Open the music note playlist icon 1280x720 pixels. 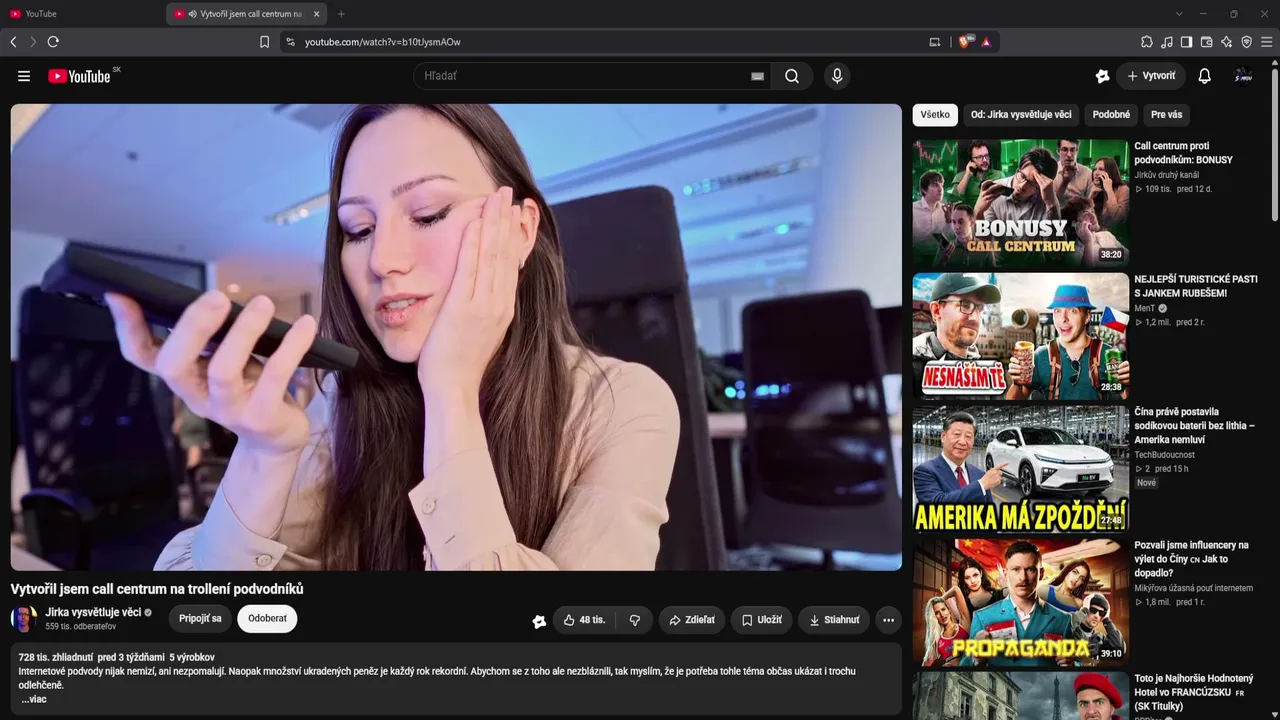tap(1167, 42)
